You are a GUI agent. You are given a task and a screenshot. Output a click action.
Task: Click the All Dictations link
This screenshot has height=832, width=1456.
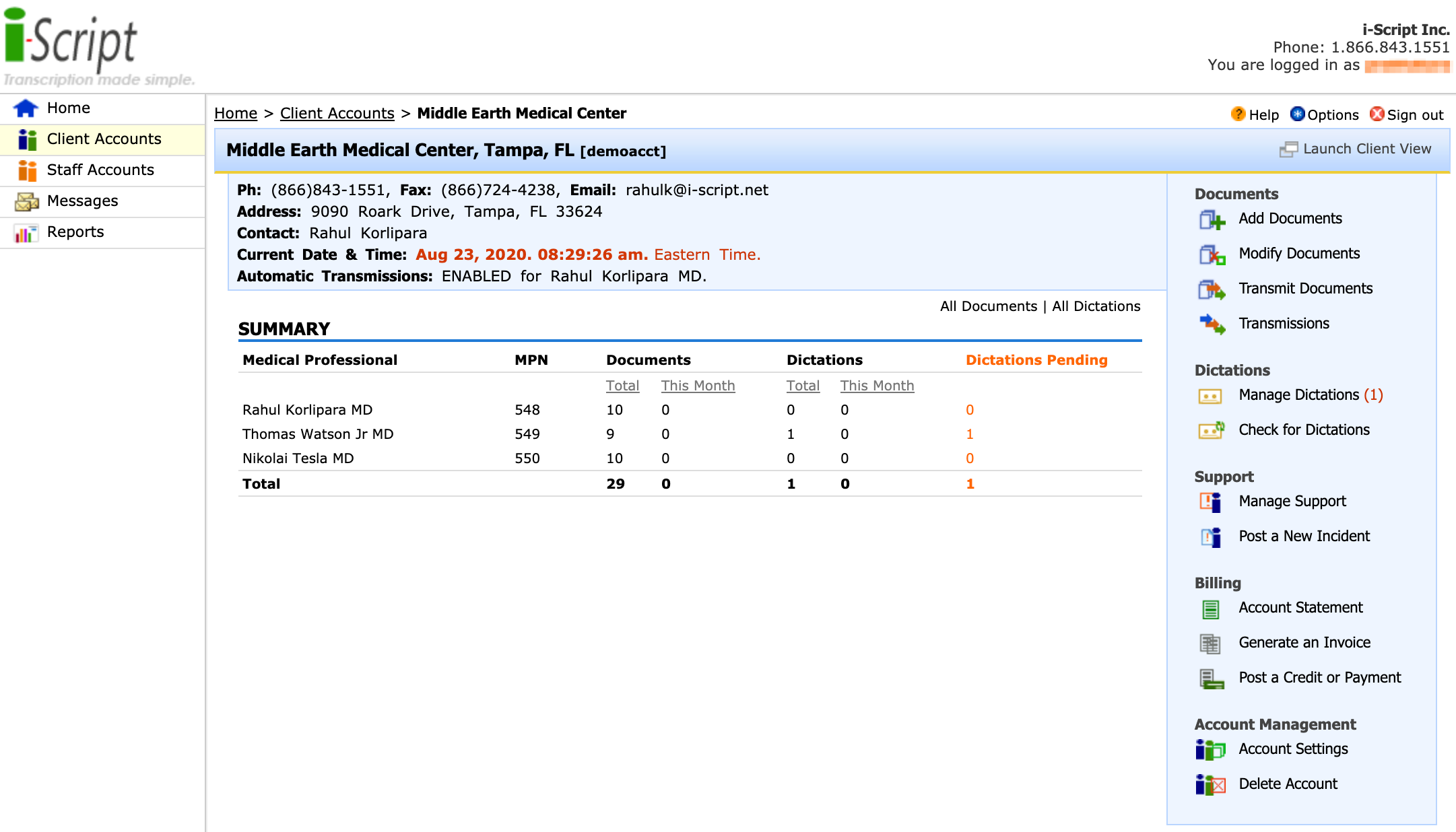click(1096, 306)
